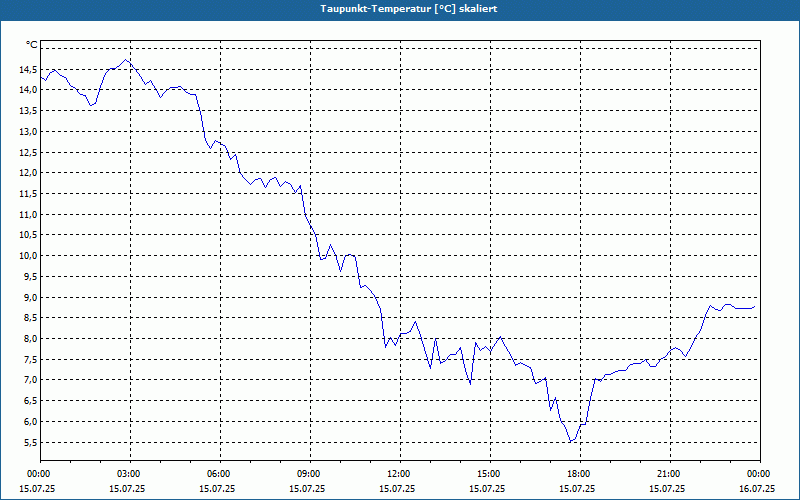The image size is (800, 500).
Task: Click the '13,0' y-axis label
Action: coord(29,132)
